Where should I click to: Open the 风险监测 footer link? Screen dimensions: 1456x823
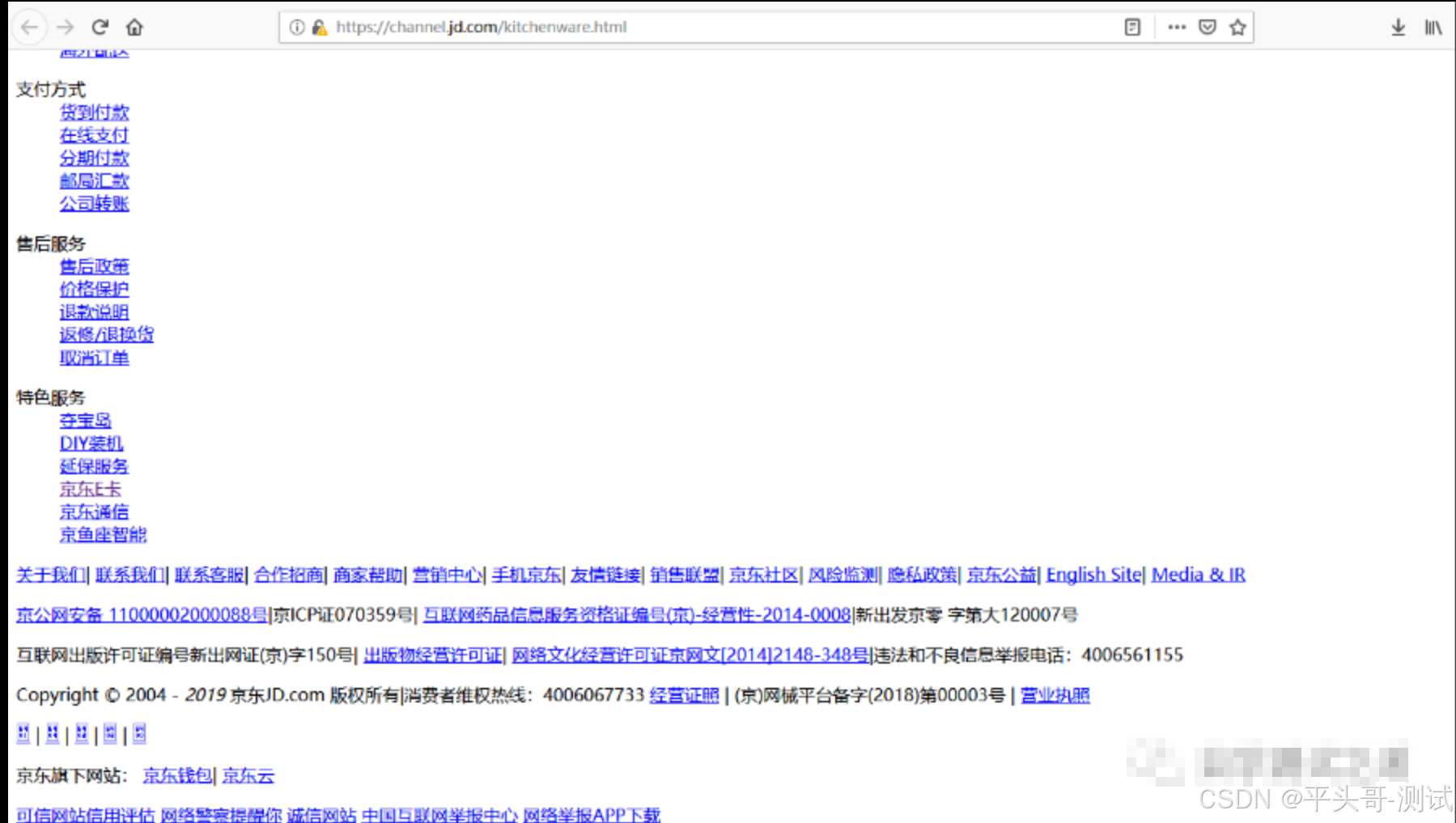point(843,575)
